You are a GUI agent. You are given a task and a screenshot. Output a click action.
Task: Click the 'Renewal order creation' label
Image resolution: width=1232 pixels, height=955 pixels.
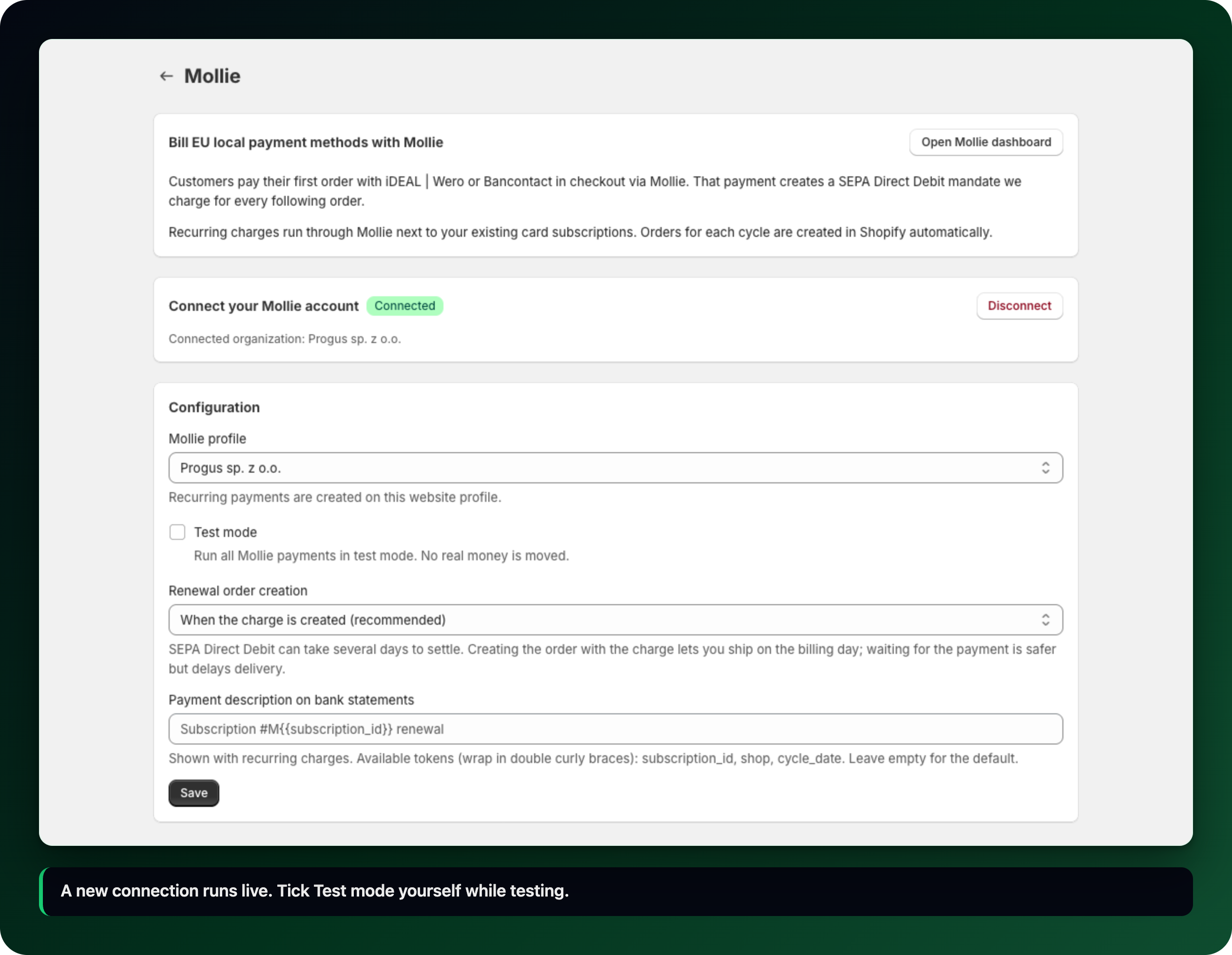238,591
